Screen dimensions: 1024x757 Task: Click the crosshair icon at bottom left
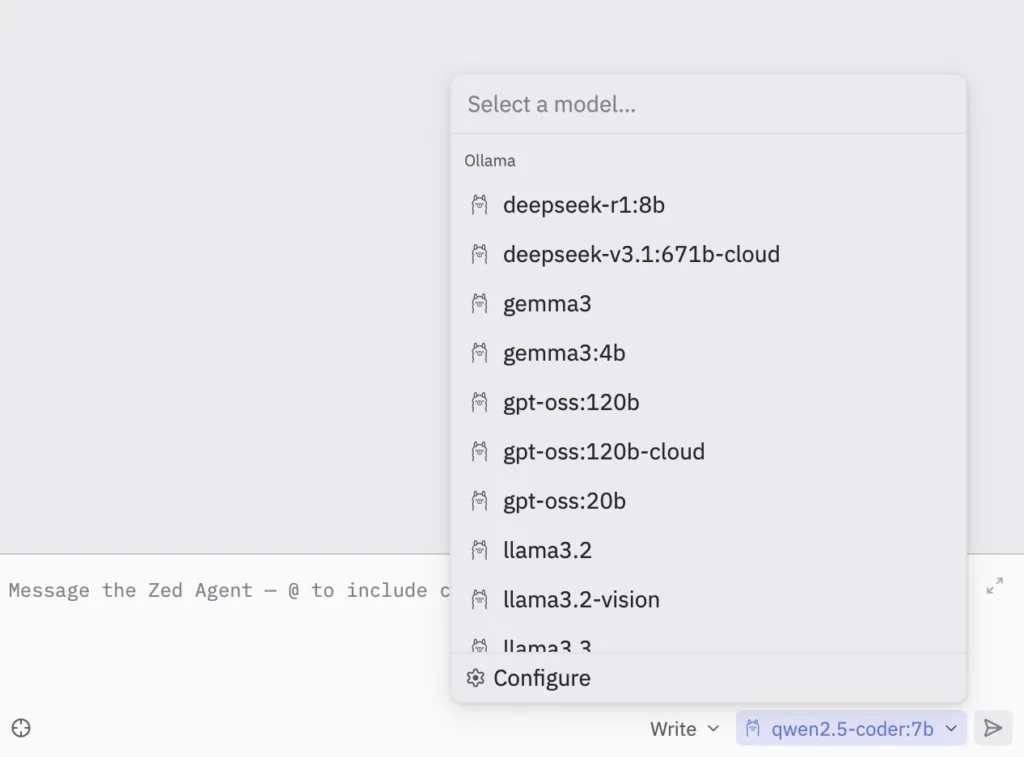click(21, 728)
